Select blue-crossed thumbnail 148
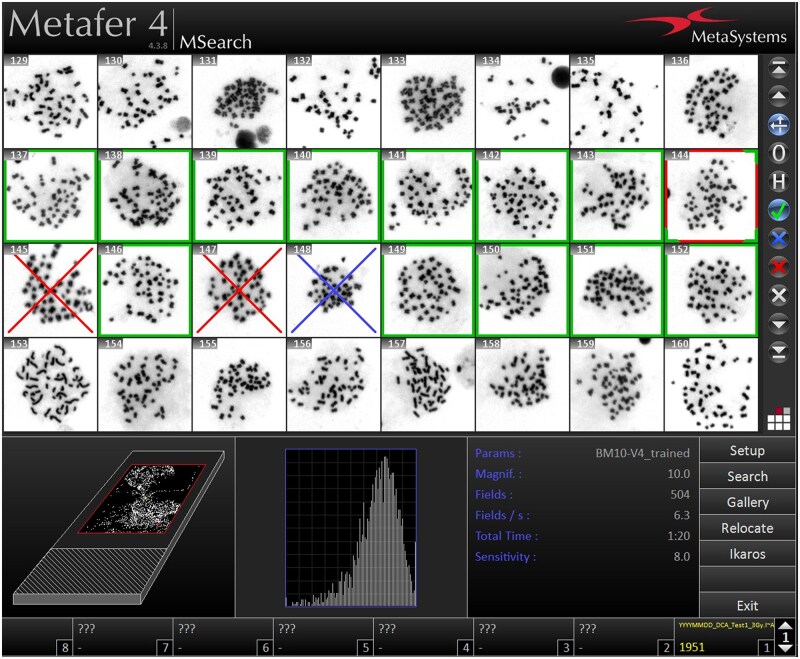Viewport: 800px width, 659px height. [x=333, y=290]
